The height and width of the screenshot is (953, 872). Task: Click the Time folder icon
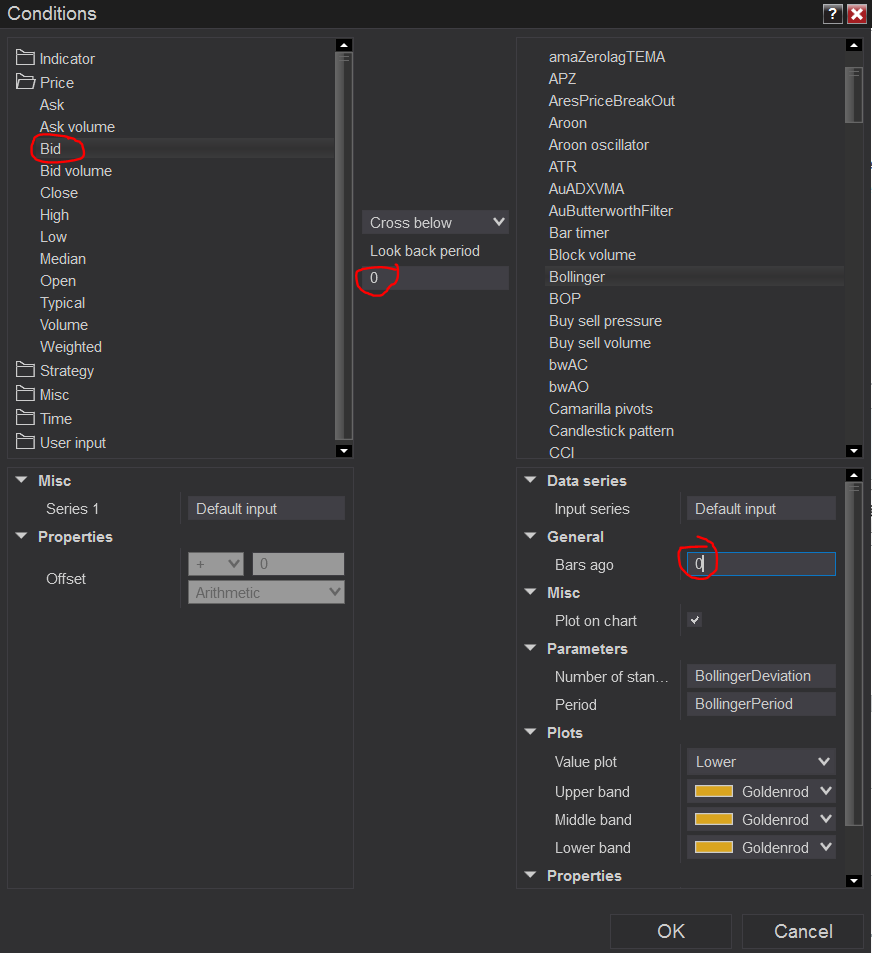[25, 418]
